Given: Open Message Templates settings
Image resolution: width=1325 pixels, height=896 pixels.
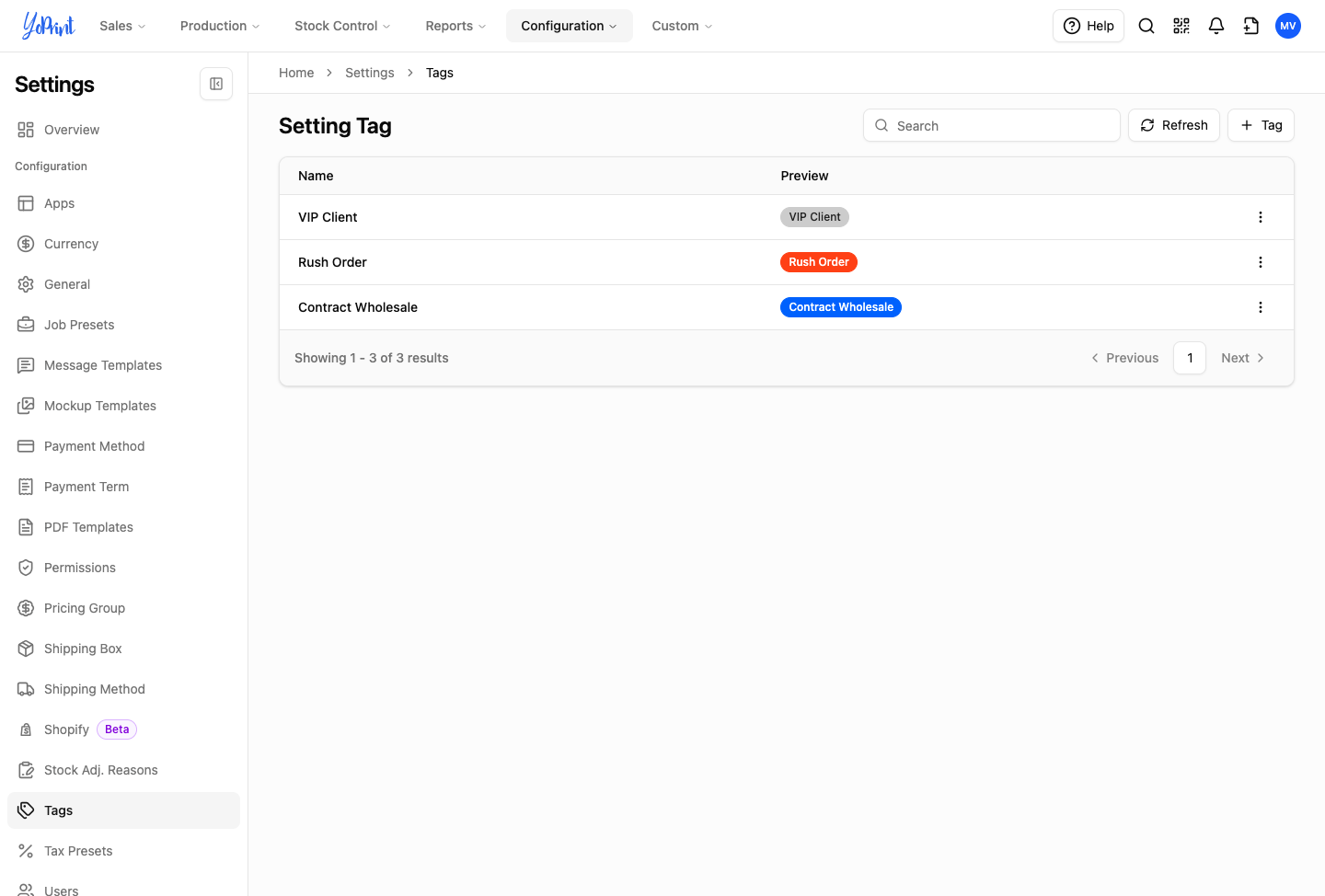Looking at the screenshot, I should (123, 365).
